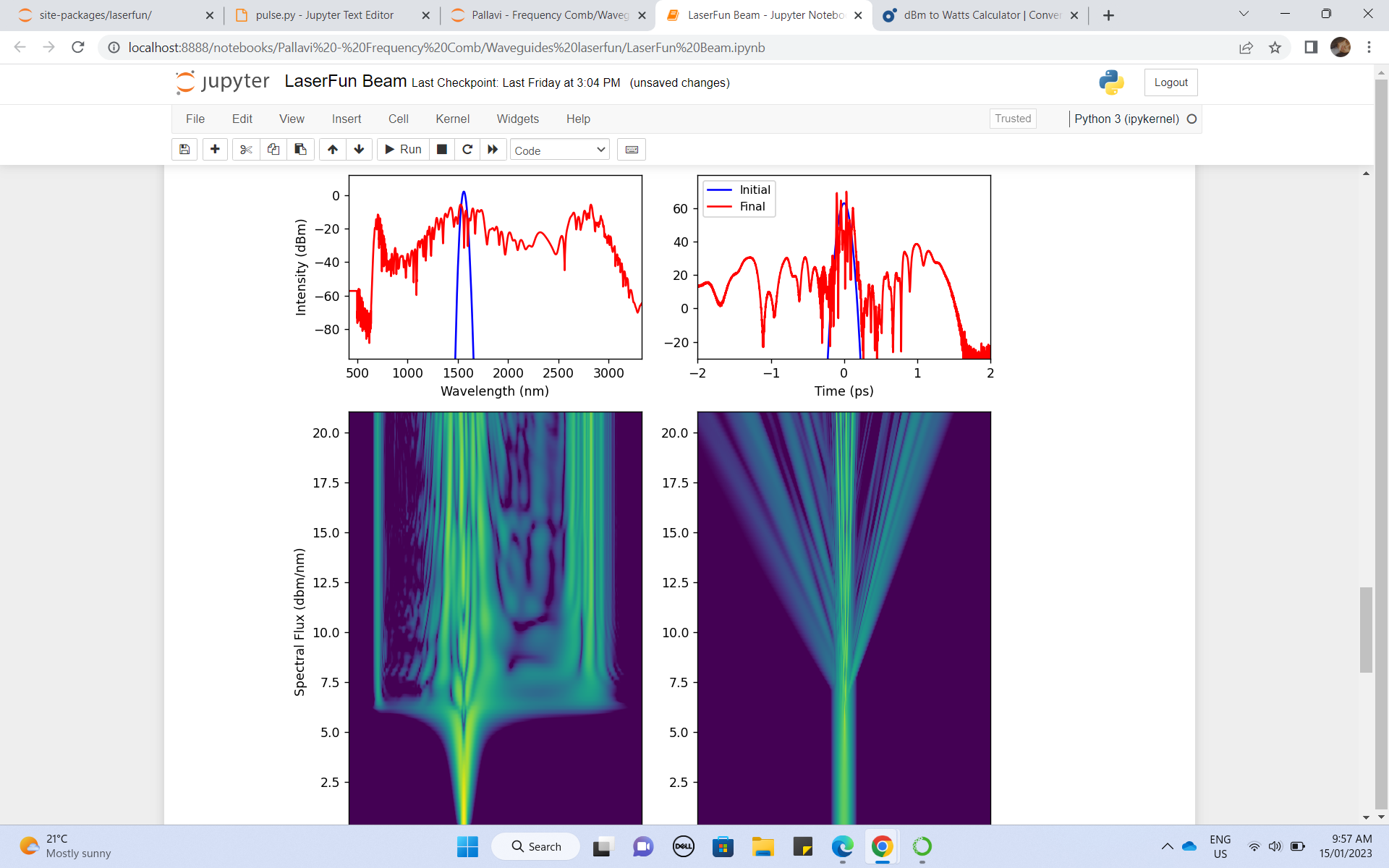Screen dimensions: 1389x868
Task: Open the browser customization chevron menu
Action: 1243,13
